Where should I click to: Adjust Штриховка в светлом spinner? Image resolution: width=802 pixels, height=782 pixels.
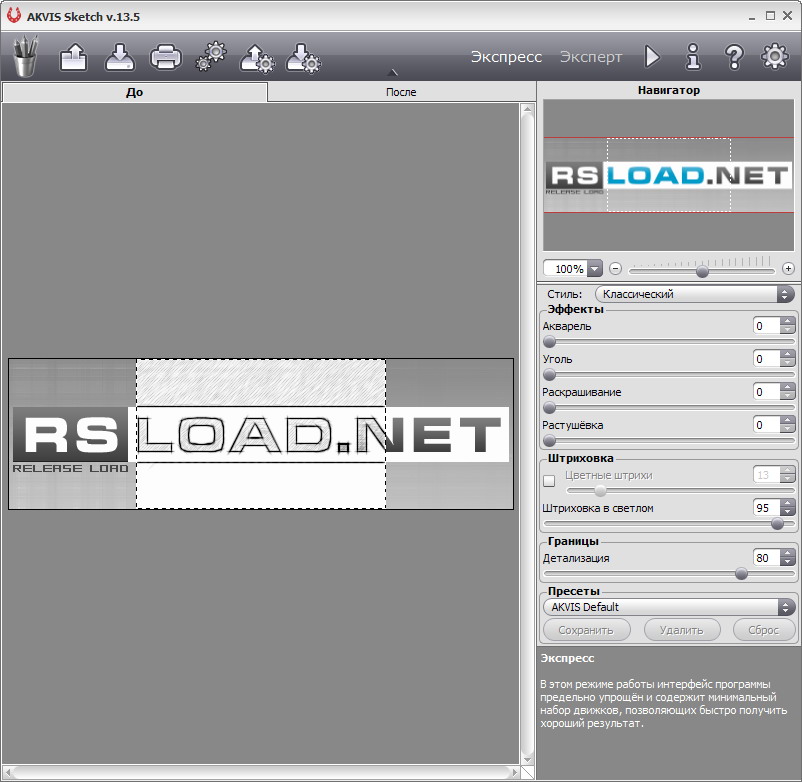click(788, 508)
